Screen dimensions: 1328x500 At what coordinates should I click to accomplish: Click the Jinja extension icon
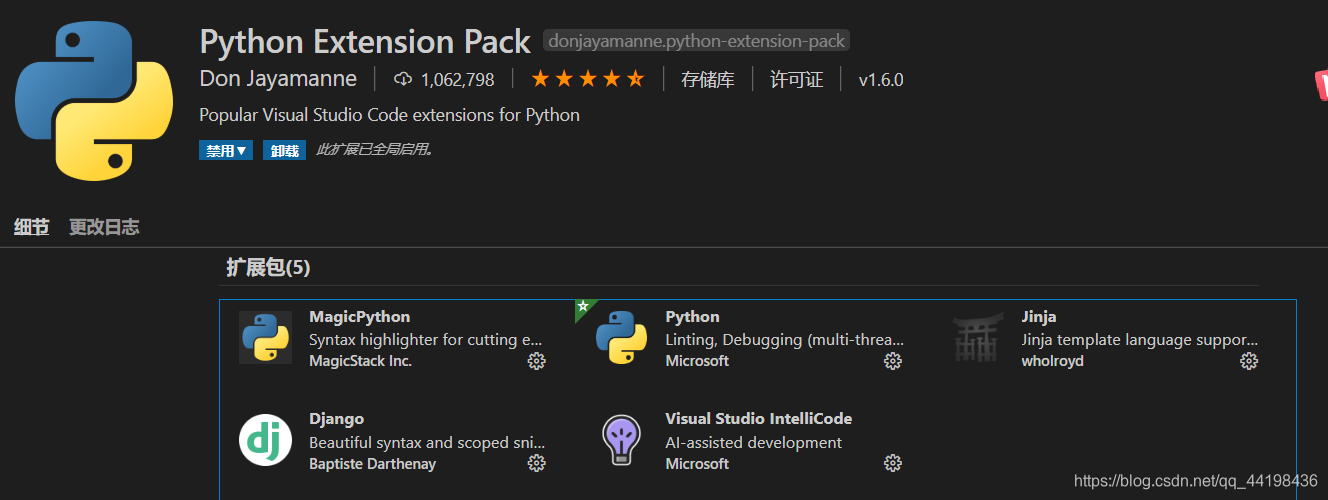977,337
